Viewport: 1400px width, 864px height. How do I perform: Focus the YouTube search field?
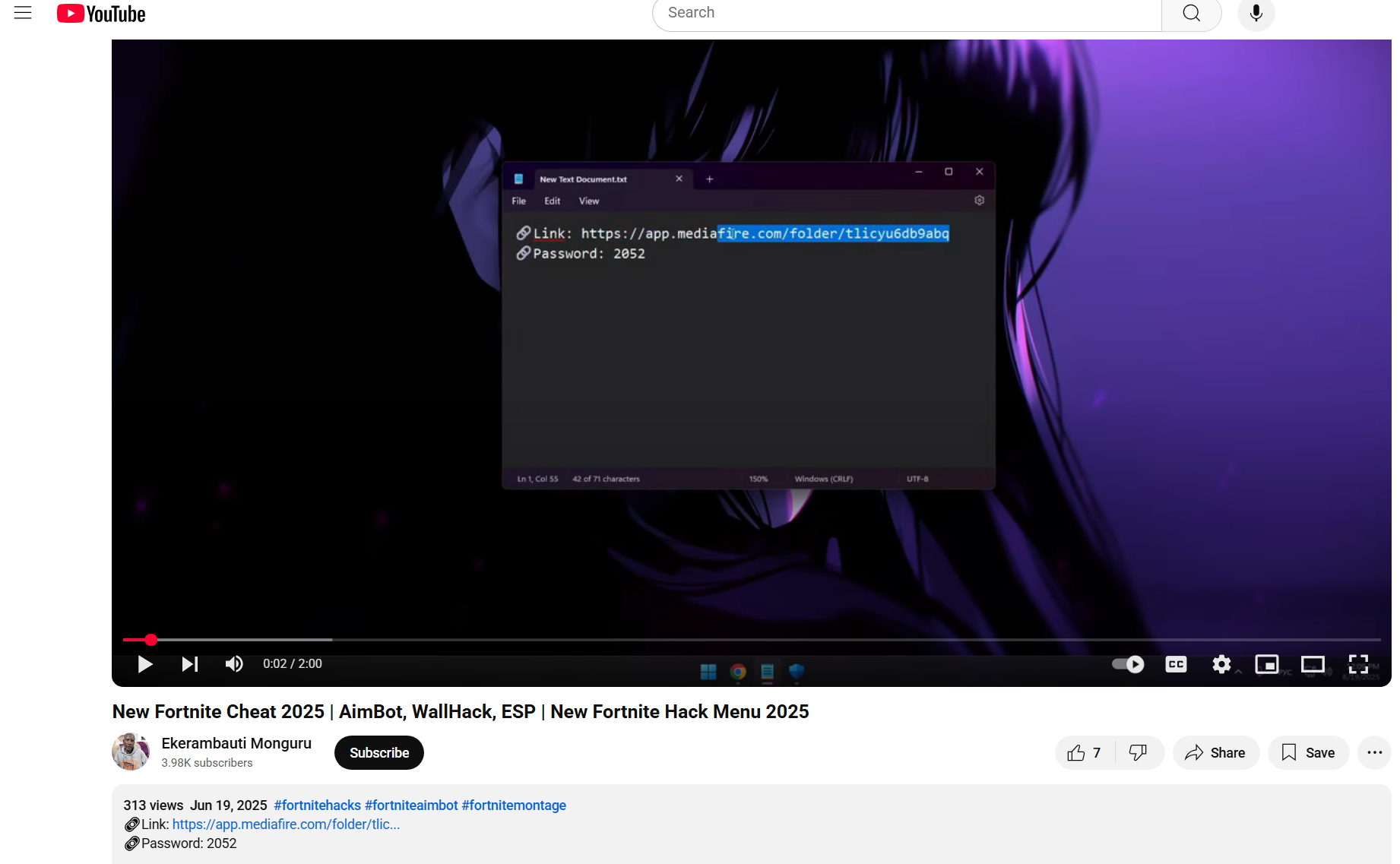coord(906,14)
